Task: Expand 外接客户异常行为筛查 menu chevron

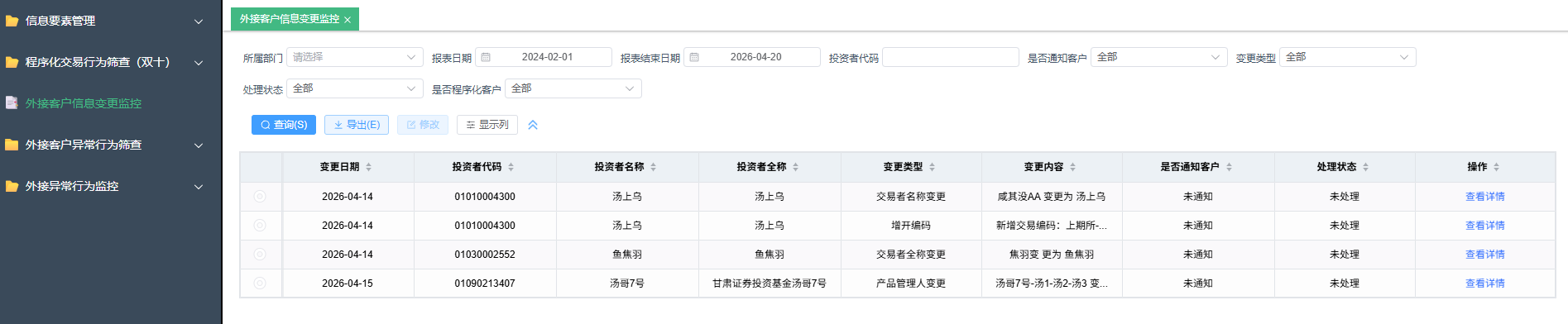Action: [199, 145]
